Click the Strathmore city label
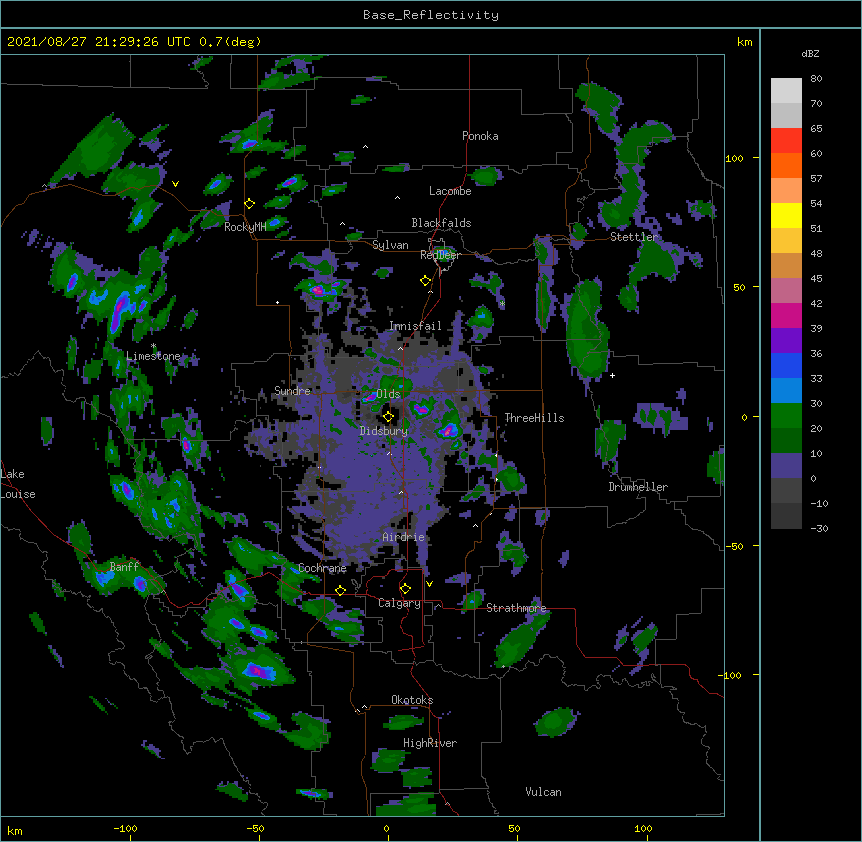The width and height of the screenshot is (862, 842). click(516, 608)
